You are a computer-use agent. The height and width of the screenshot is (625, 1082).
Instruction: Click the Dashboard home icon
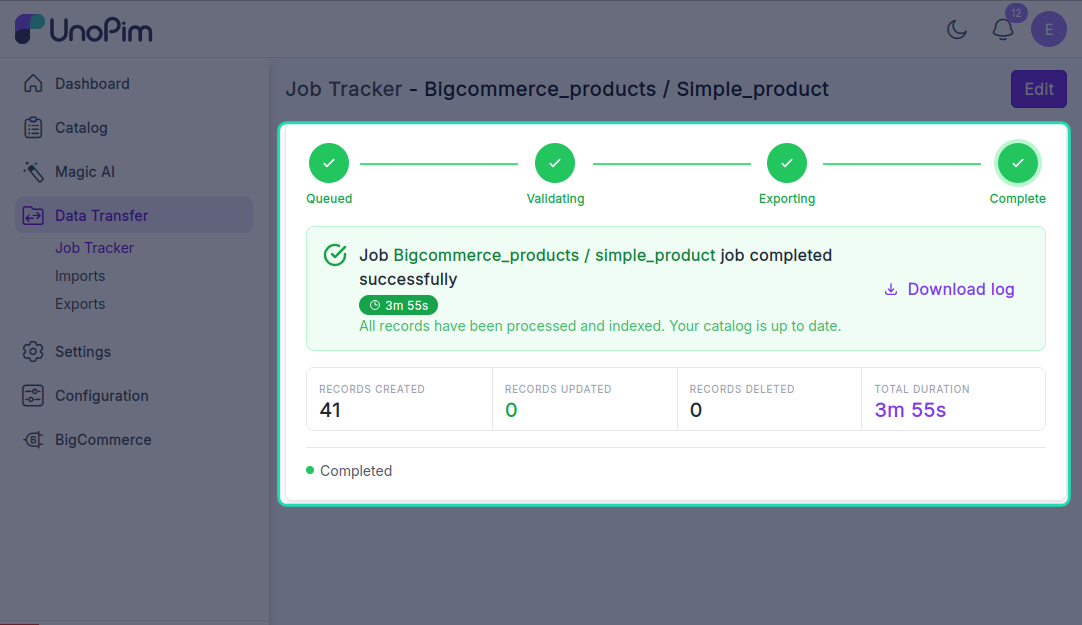(x=33, y=83)
